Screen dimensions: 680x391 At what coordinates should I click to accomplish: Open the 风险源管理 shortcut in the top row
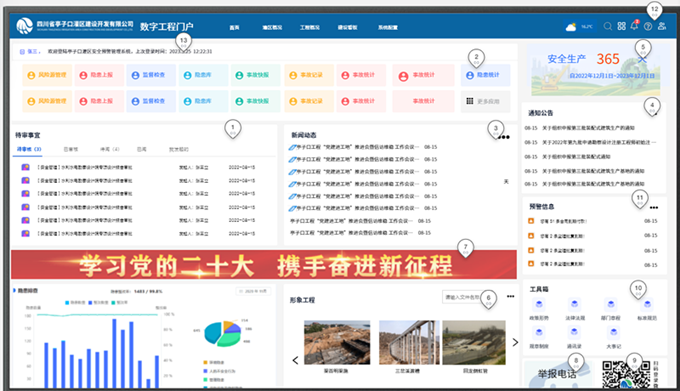[47, 75]
